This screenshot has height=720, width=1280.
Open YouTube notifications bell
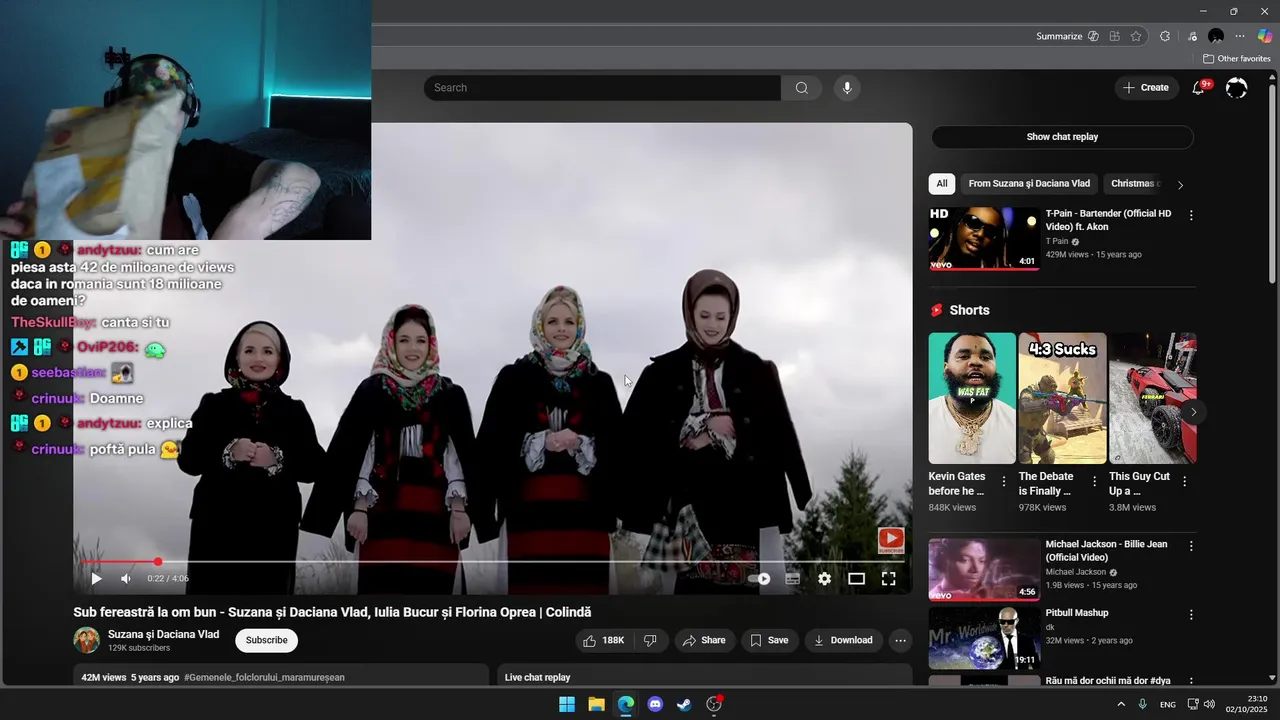[x=1198, y=88]
